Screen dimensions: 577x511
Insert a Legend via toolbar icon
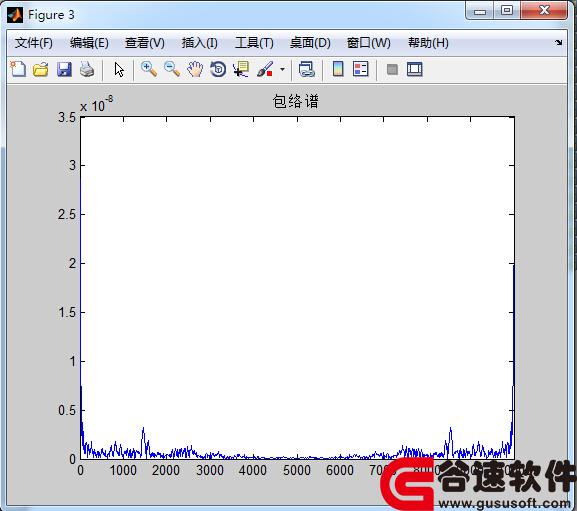click(360, 69)
